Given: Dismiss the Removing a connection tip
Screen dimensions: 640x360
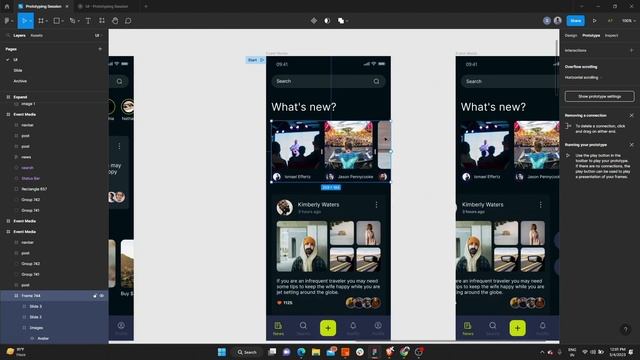Looking at the screenshot, I should [631, 116].
